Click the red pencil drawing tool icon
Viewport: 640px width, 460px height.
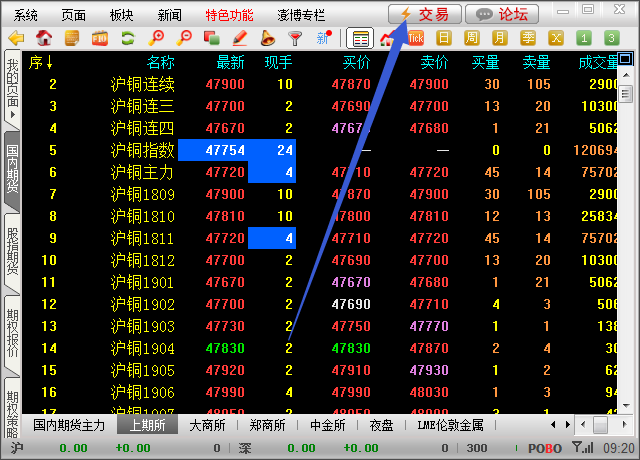[x=240, y=39]
